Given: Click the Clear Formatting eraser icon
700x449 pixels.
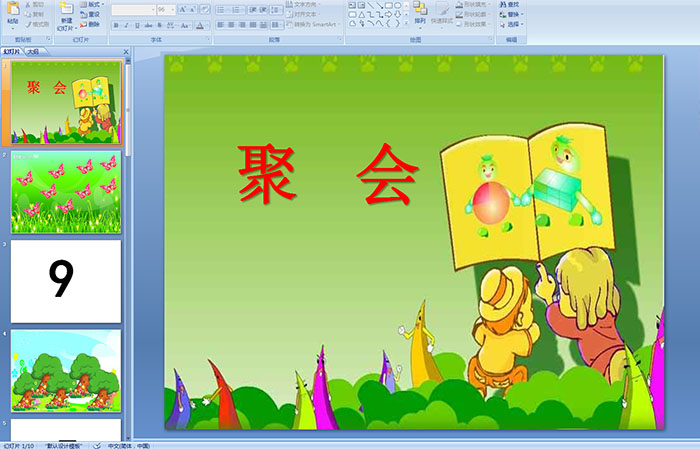Looking at the screenshot, I should (205, 9).
